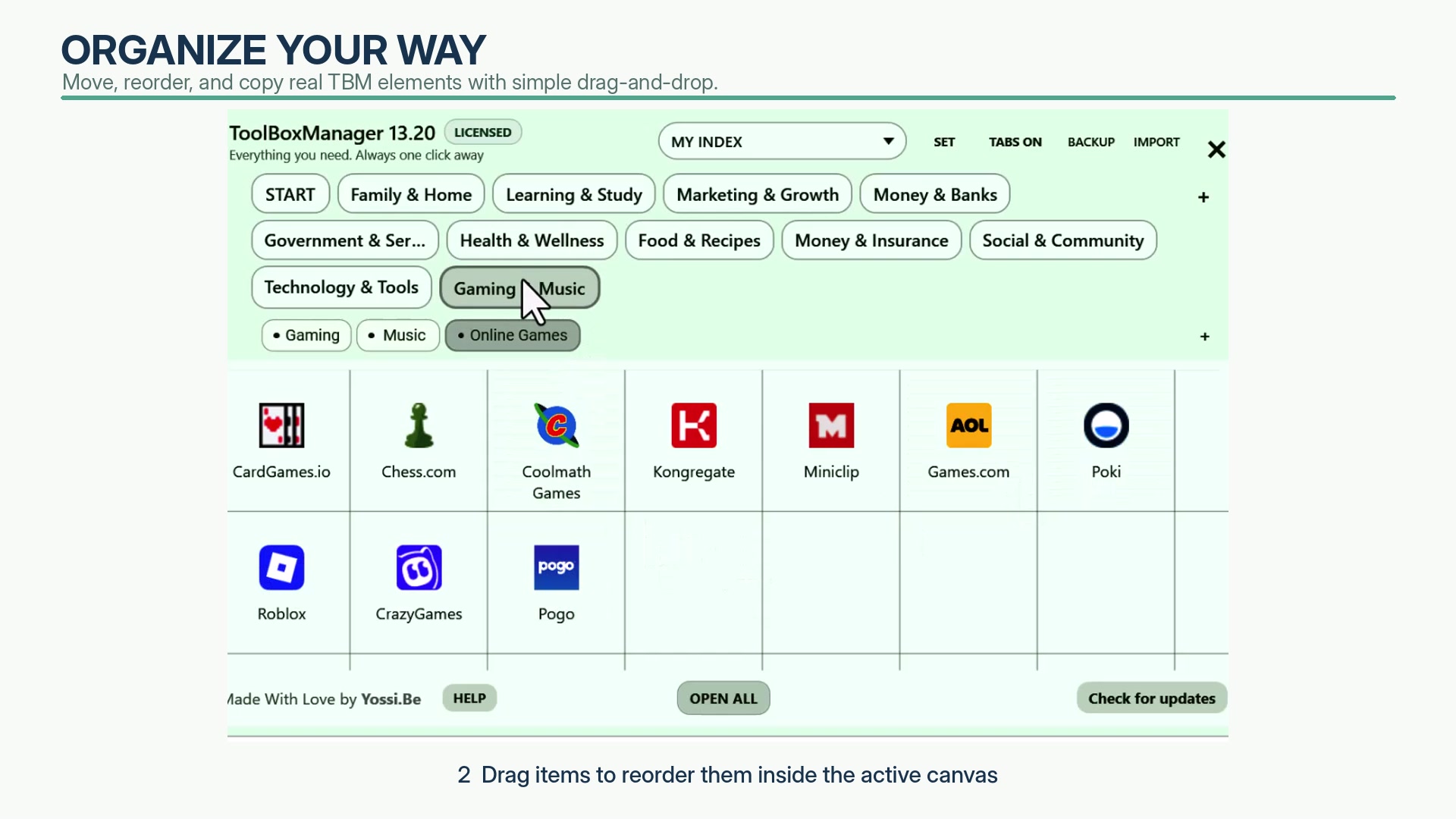1456x819 pixels.
Task: Open the CardGames.io icon
Action: click(281, 425)
